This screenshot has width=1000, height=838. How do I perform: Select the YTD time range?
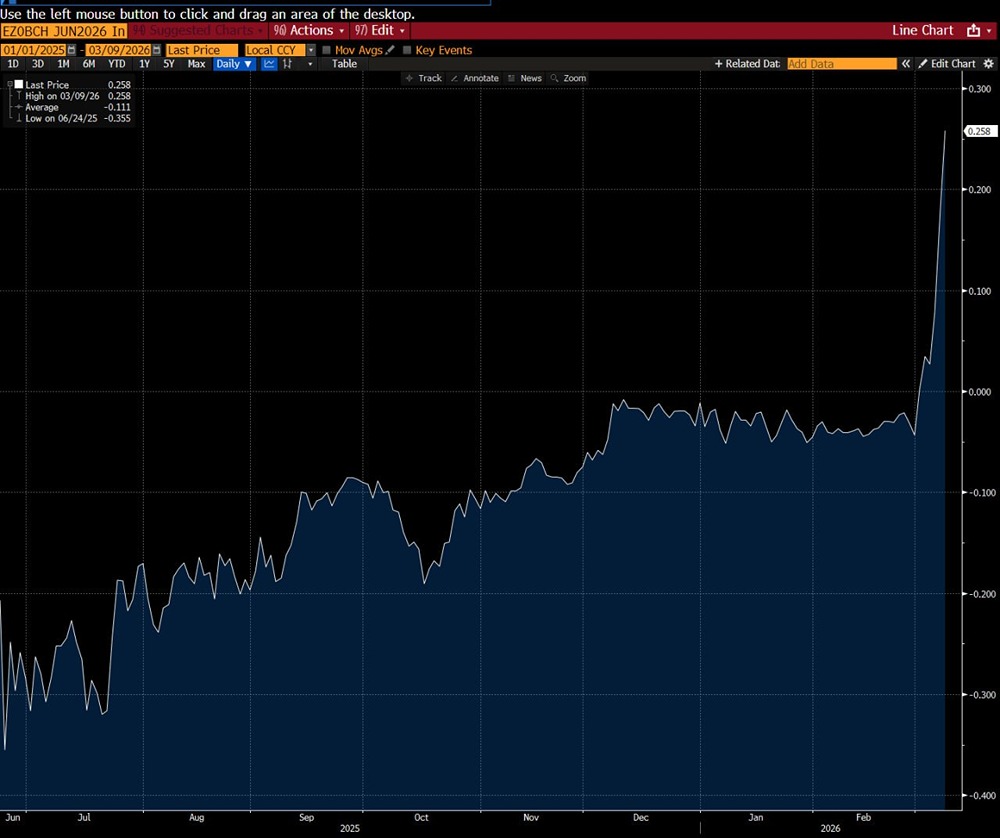(116, 64)
